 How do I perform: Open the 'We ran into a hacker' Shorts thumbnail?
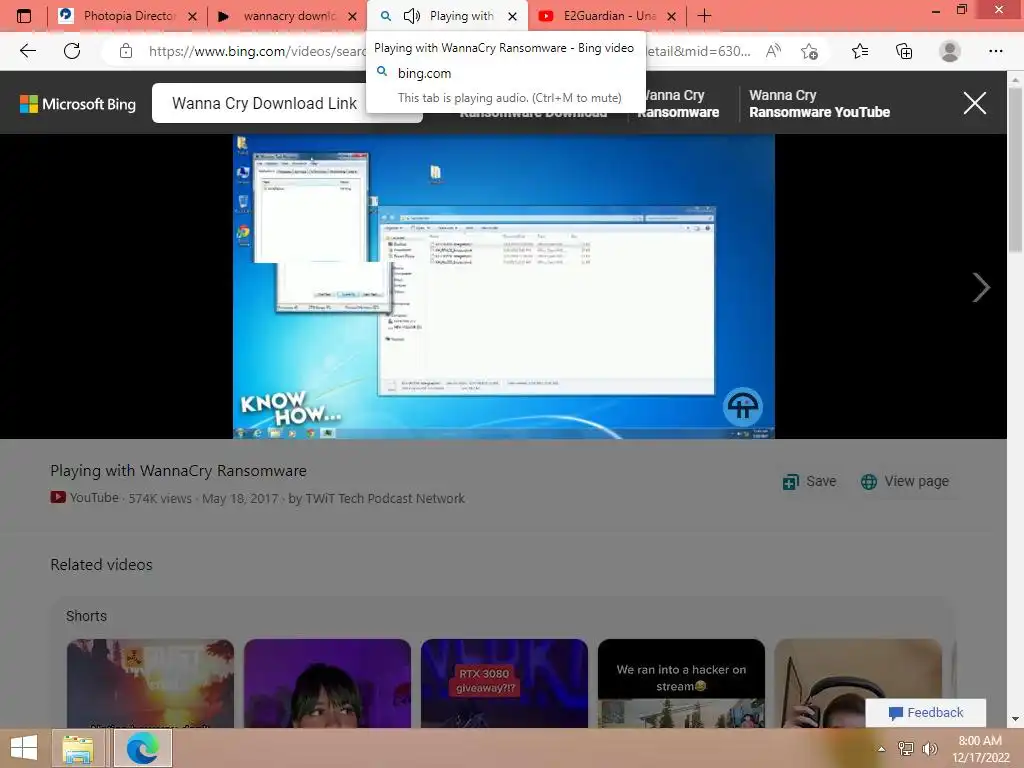point(681,683)
